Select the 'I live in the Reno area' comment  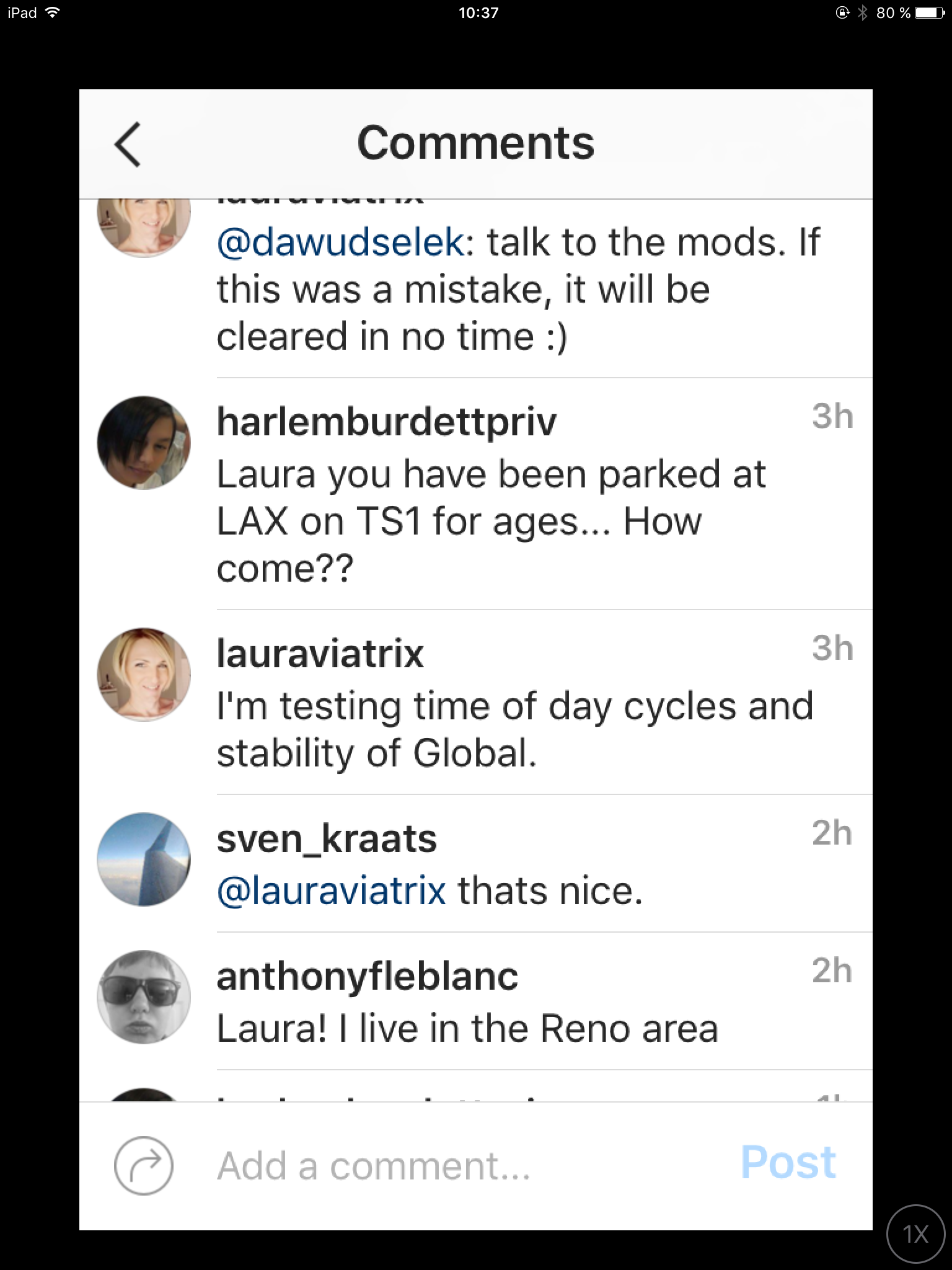[467, 1029]
